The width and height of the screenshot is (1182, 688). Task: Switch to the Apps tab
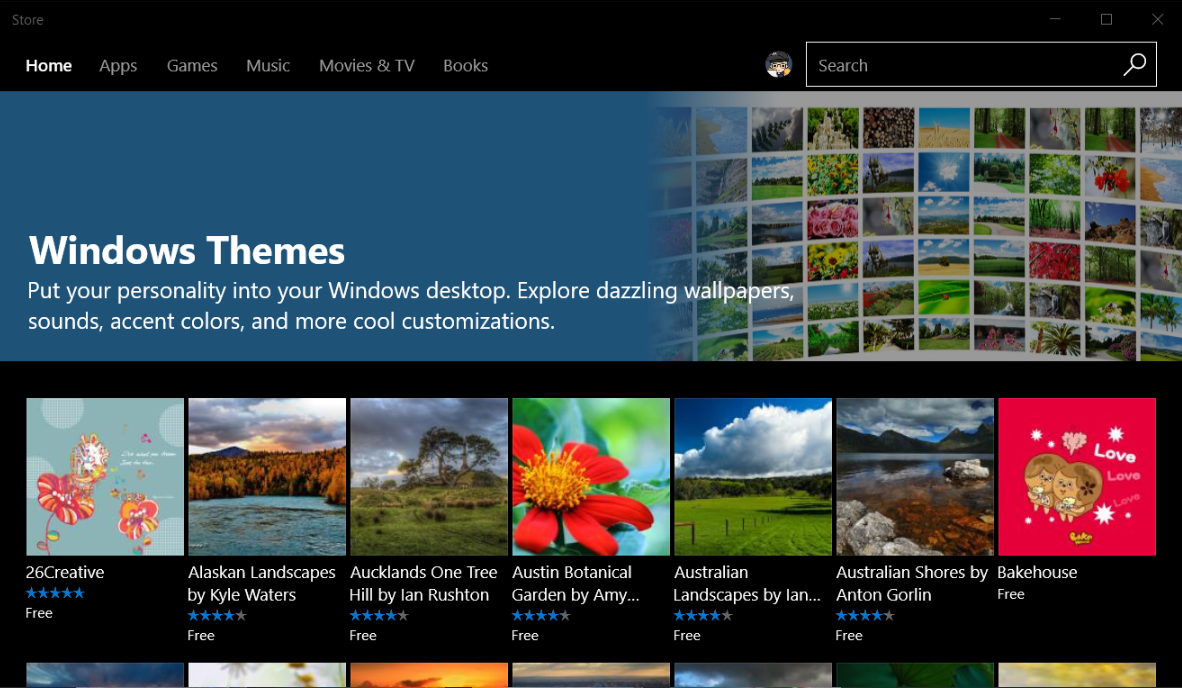[x=118, y=66]
